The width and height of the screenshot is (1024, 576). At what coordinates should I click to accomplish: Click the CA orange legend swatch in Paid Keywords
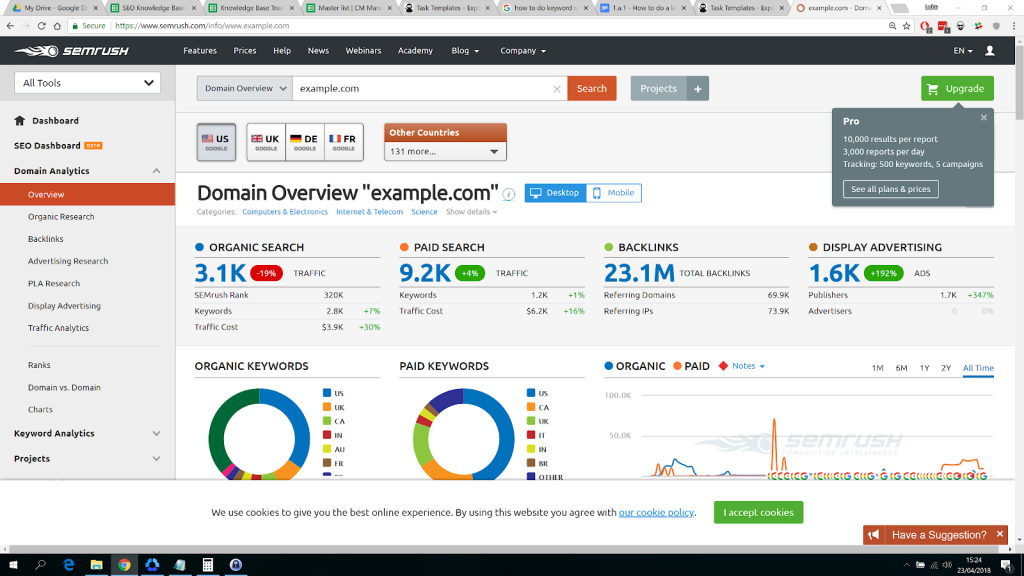pos(532,408)
